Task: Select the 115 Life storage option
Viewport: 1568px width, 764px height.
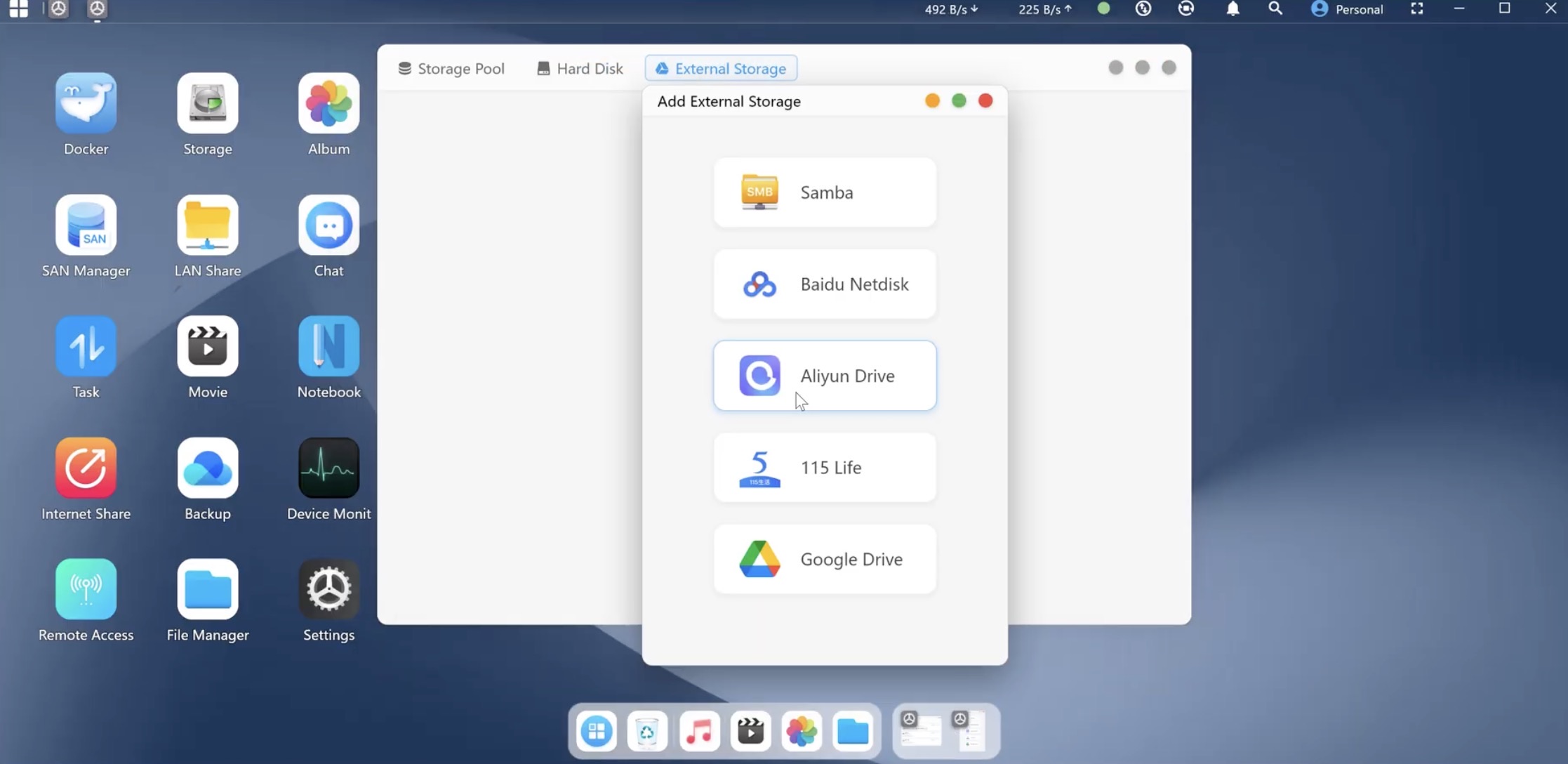Action: point(825,468)
